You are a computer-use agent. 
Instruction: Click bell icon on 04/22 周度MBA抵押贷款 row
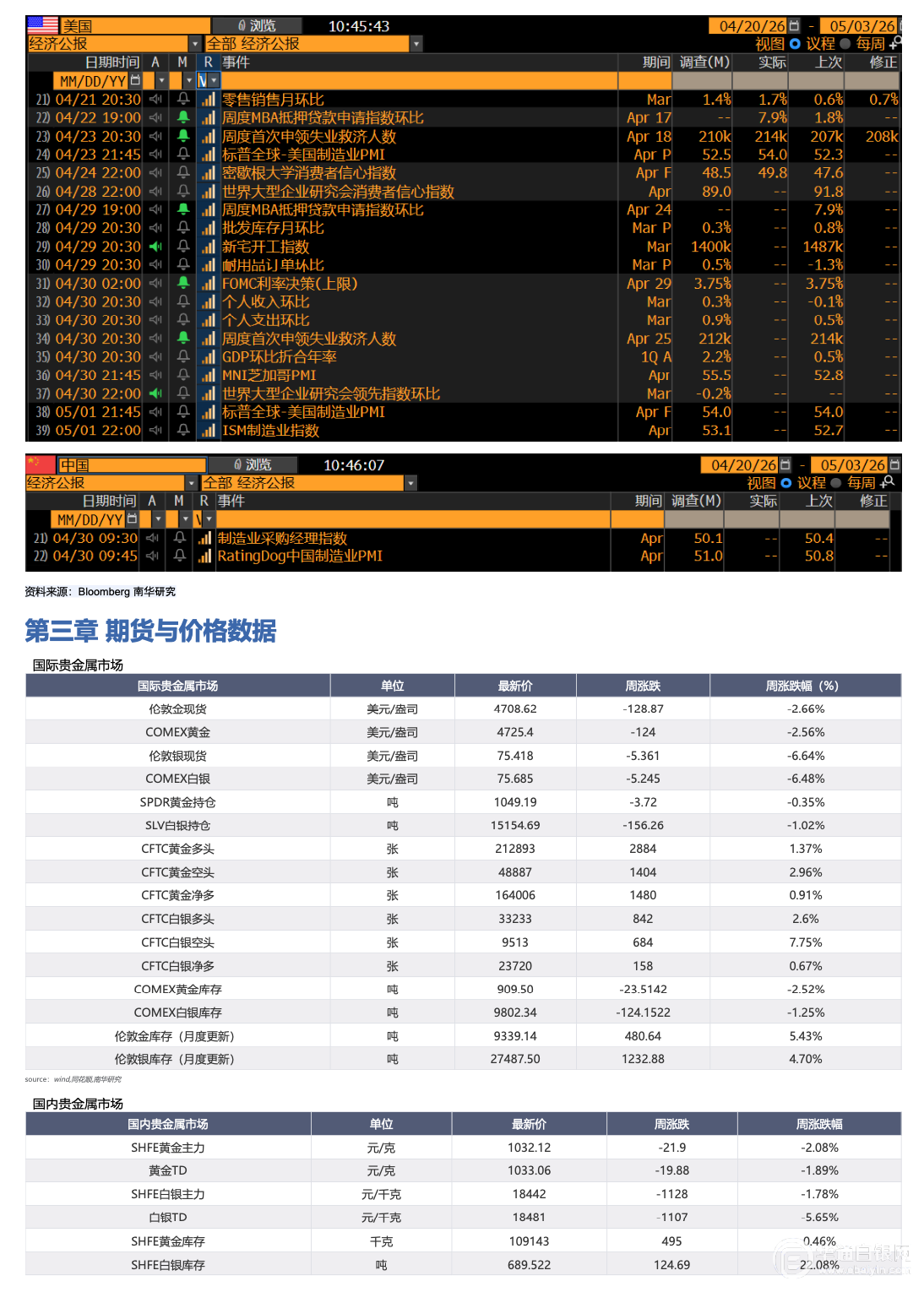tap(183, 117)
